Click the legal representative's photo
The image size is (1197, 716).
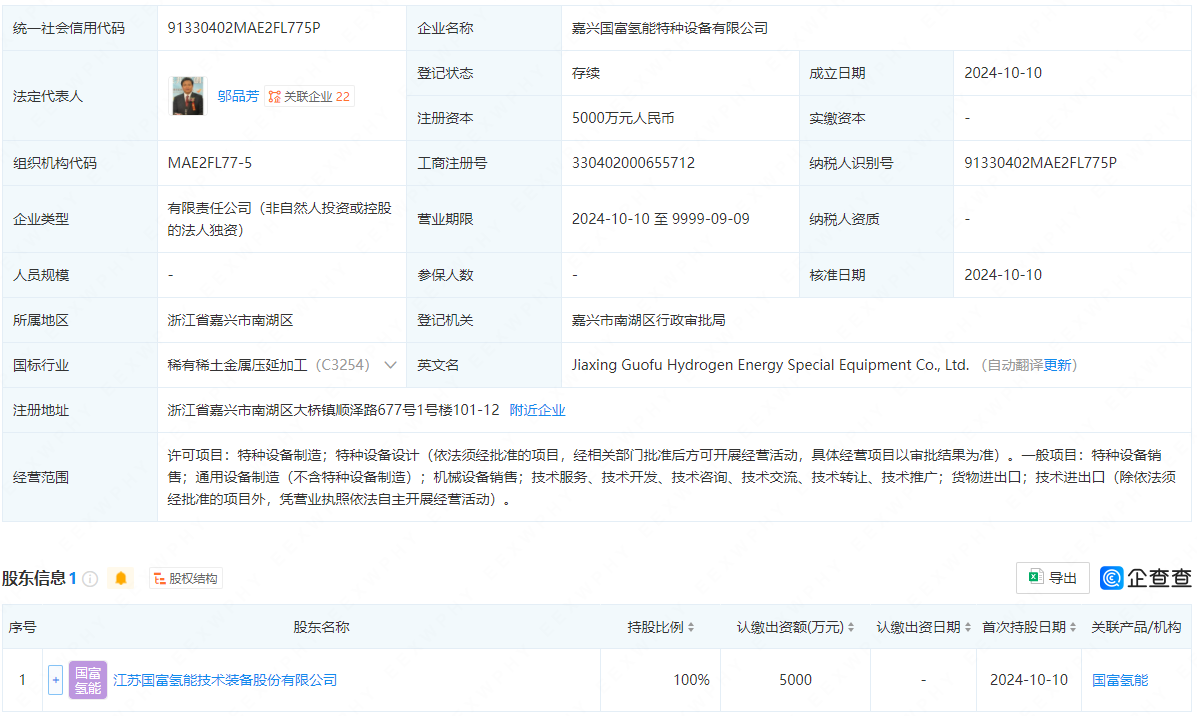pos(188,96)
